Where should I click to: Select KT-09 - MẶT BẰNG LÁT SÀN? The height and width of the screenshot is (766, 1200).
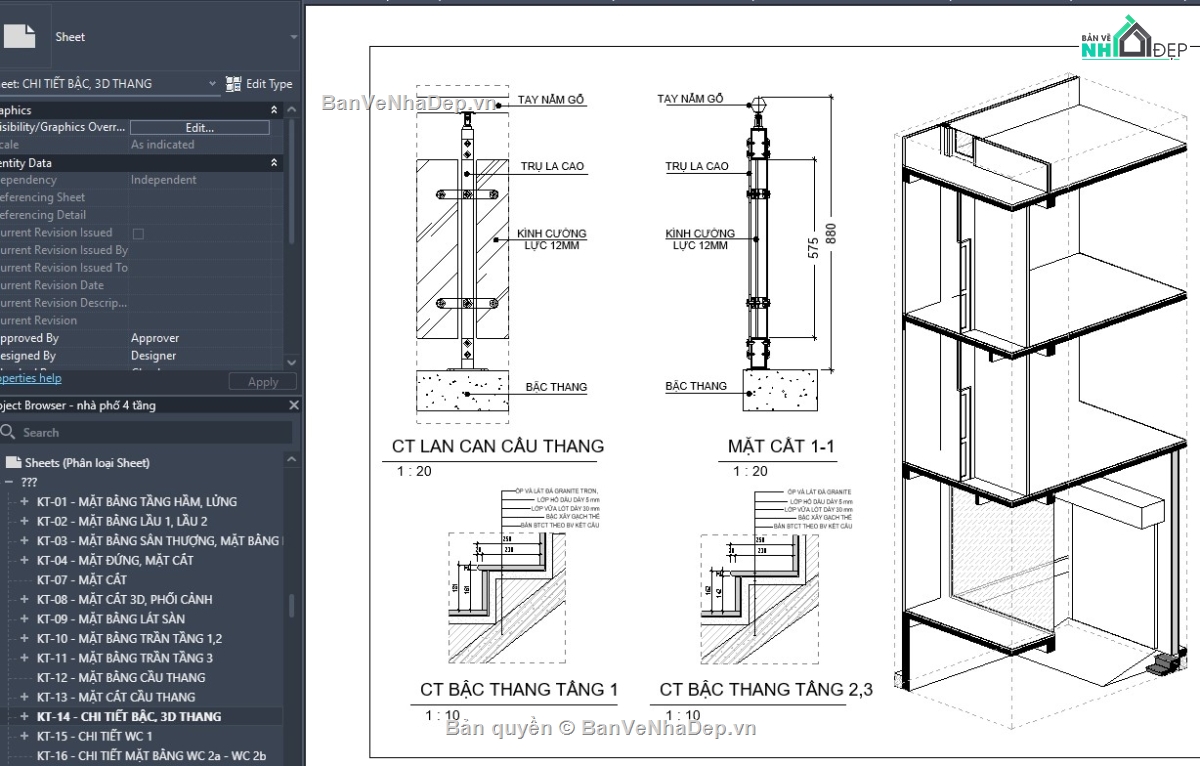tap(113, 619)
